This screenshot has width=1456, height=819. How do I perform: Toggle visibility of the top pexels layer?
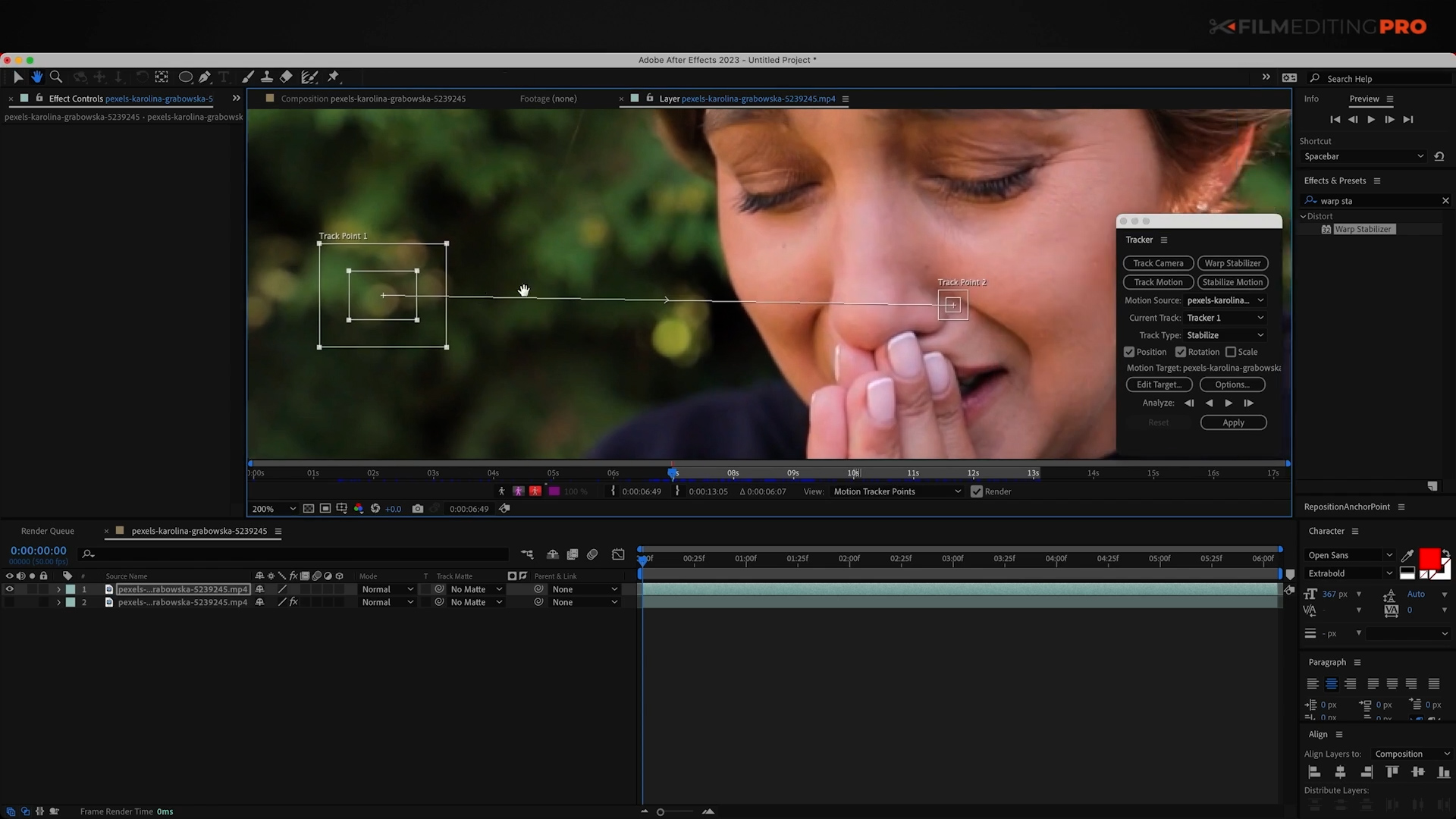[x=9, y=589]
